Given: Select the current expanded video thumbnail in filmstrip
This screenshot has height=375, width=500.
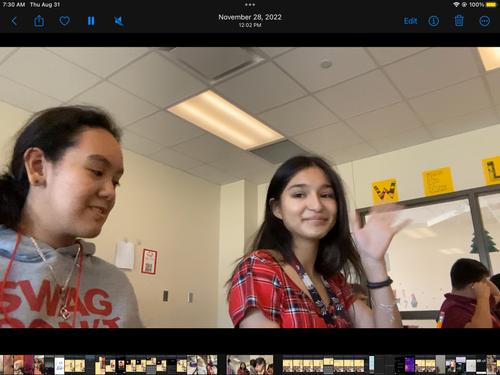Looking at the screenshot, I should point(250,364).
